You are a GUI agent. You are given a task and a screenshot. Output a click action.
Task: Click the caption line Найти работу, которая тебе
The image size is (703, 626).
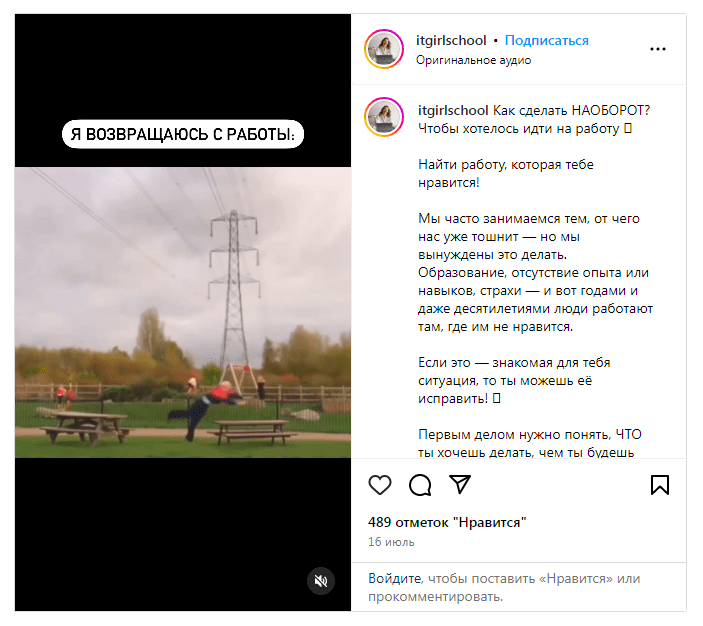point(506,165)
